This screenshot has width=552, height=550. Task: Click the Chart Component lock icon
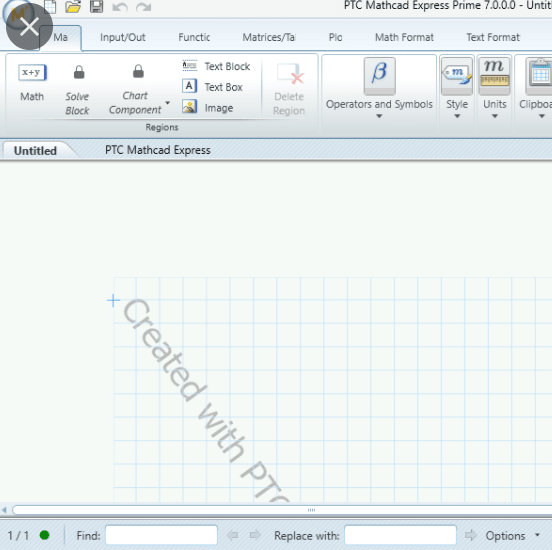138,71
